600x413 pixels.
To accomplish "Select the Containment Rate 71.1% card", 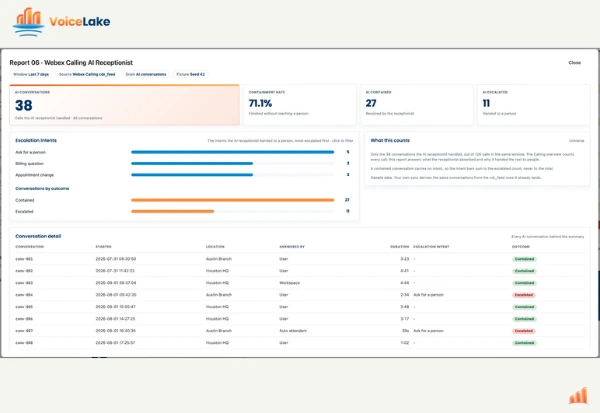I will click(x=300, y=105).
